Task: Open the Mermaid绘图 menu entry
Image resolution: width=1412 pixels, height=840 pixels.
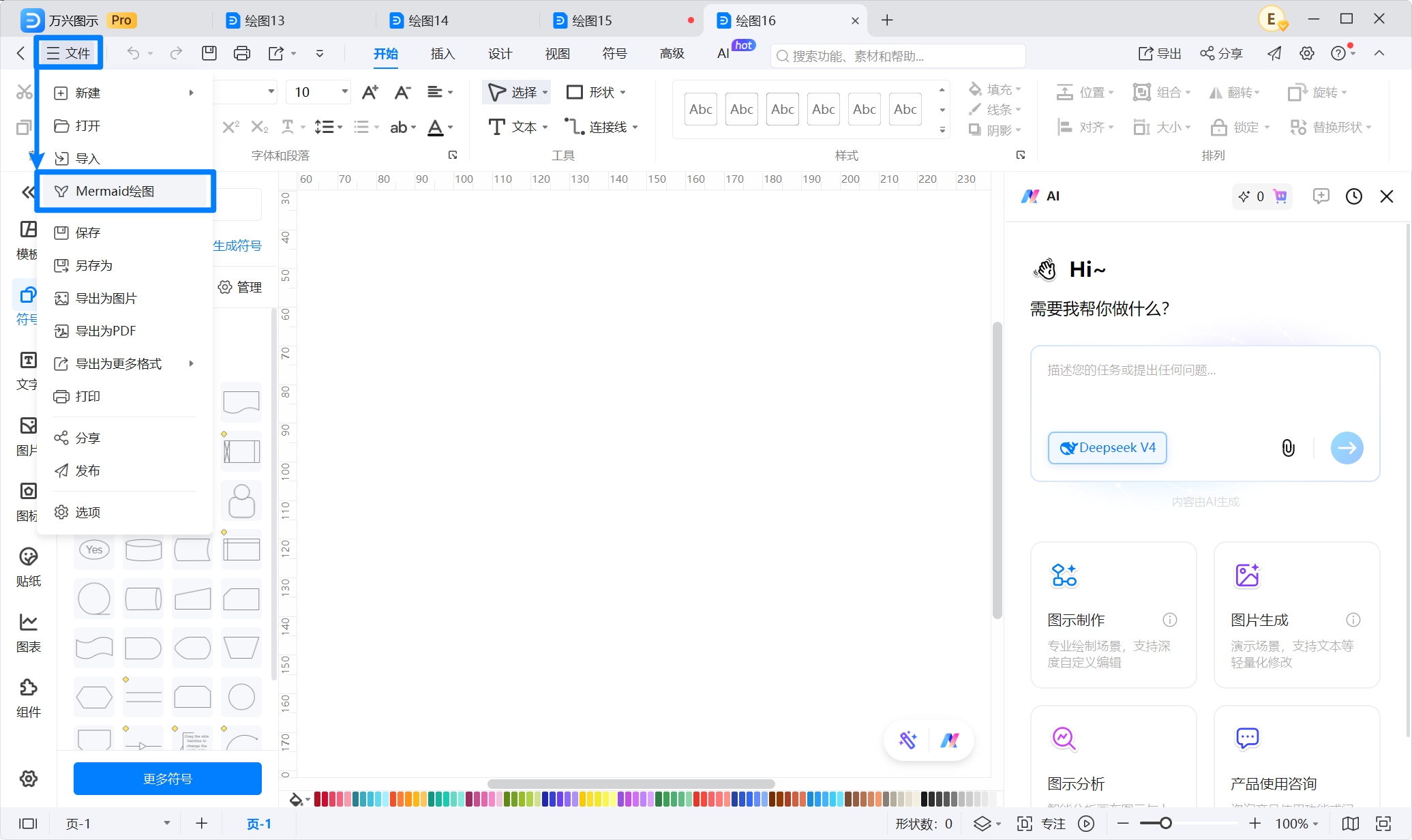Action: 125,192
